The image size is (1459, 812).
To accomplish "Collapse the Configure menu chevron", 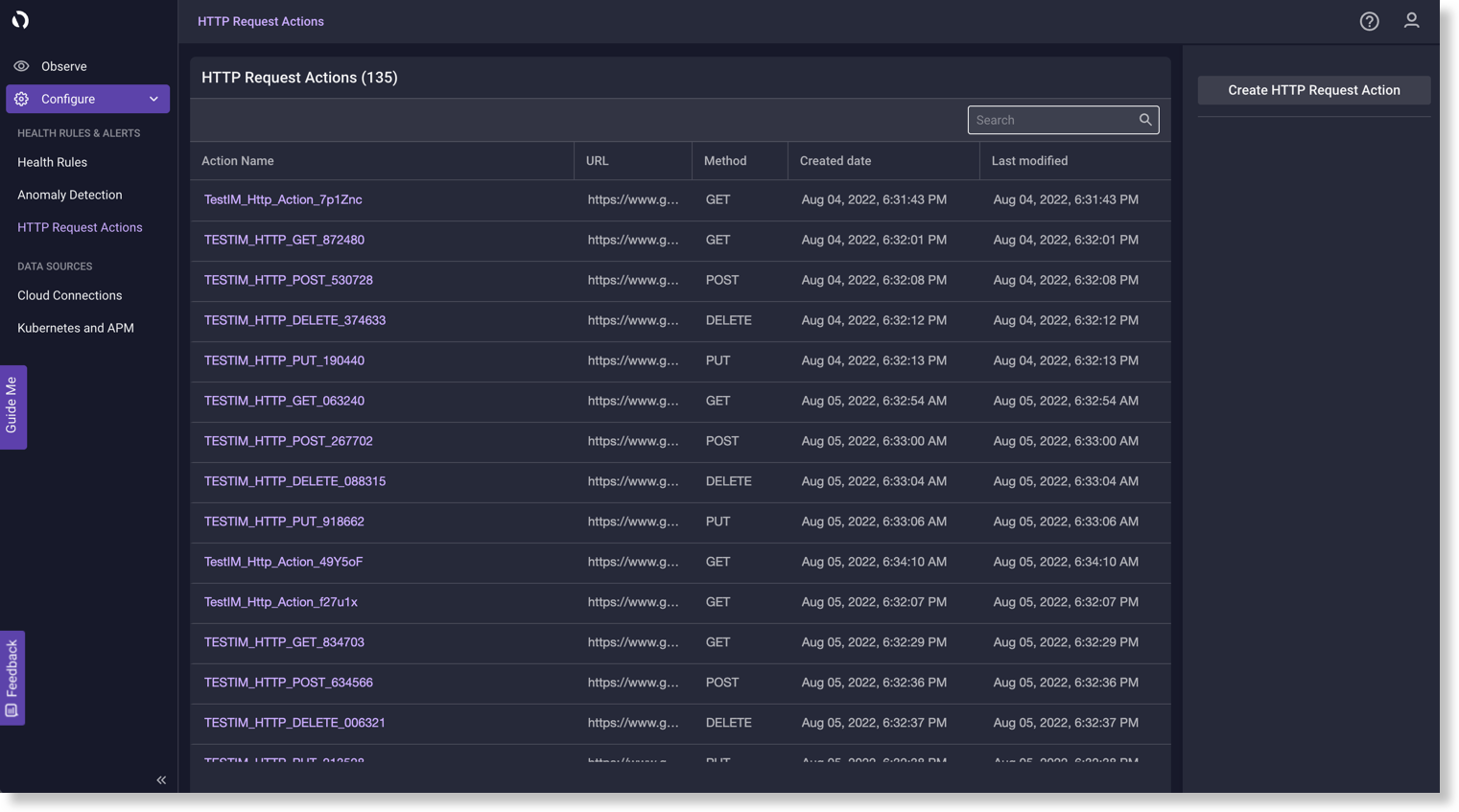I will (x=153, y=99).
